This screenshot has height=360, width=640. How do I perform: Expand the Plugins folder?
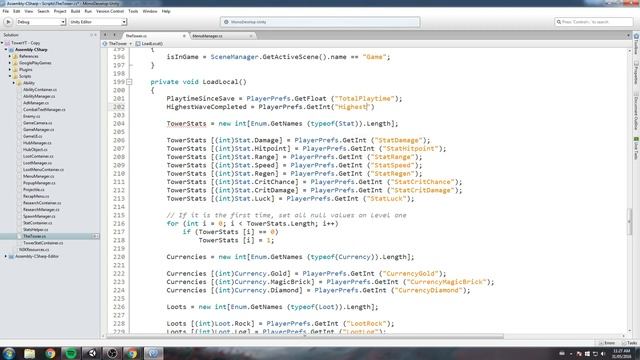(10, 70)
